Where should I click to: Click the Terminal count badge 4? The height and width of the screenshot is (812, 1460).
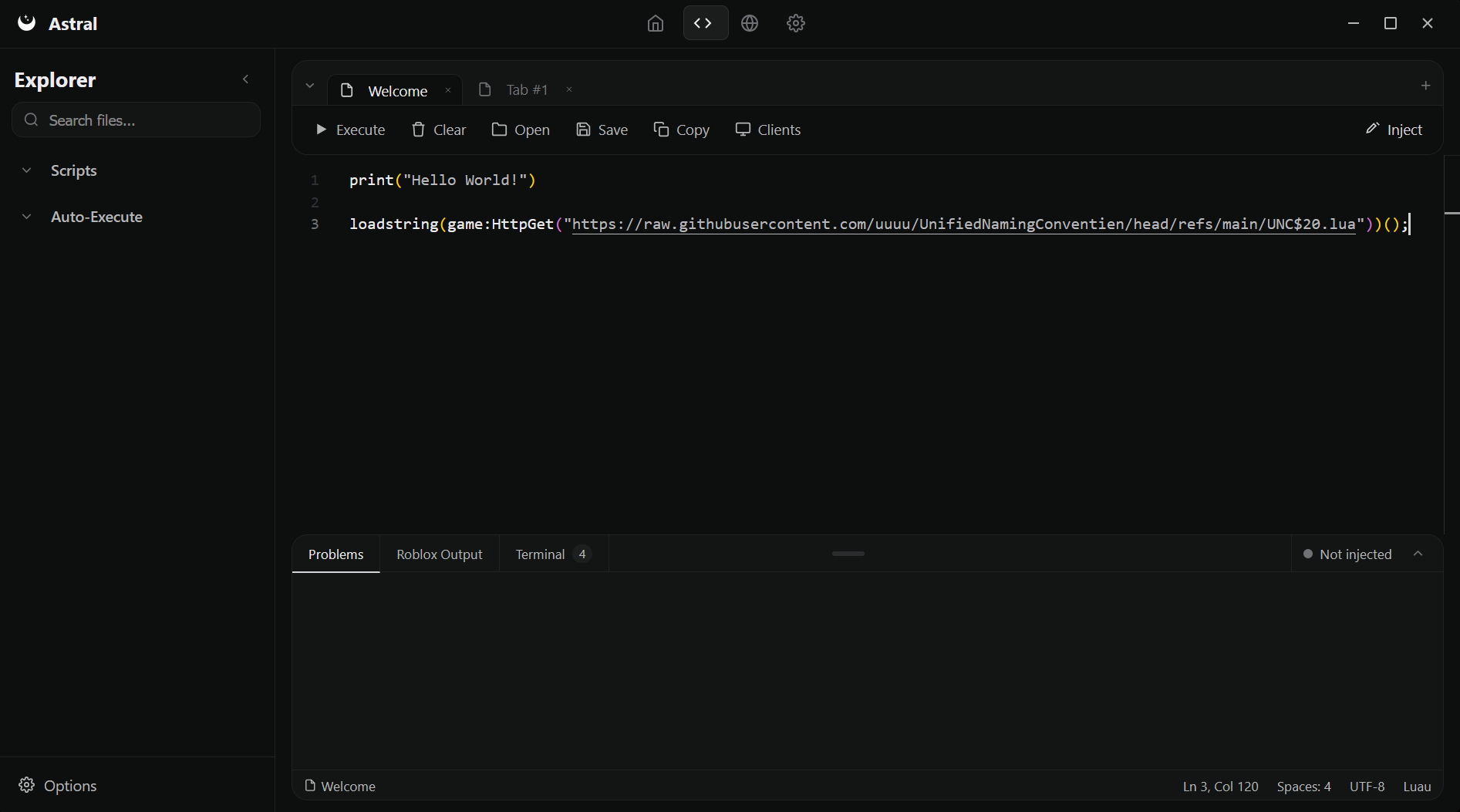coord(582,554)
